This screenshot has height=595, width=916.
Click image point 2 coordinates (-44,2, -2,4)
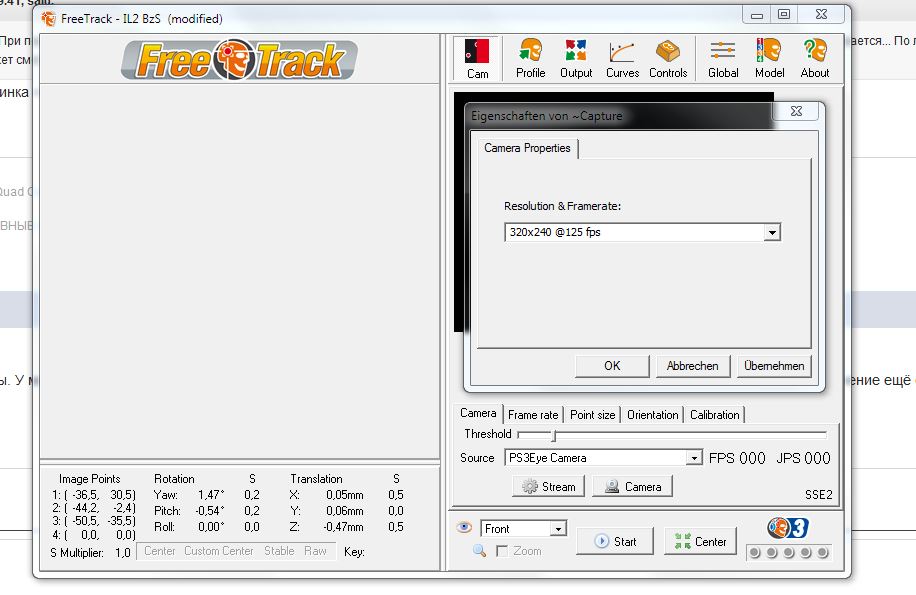click(x=100, y=507)
